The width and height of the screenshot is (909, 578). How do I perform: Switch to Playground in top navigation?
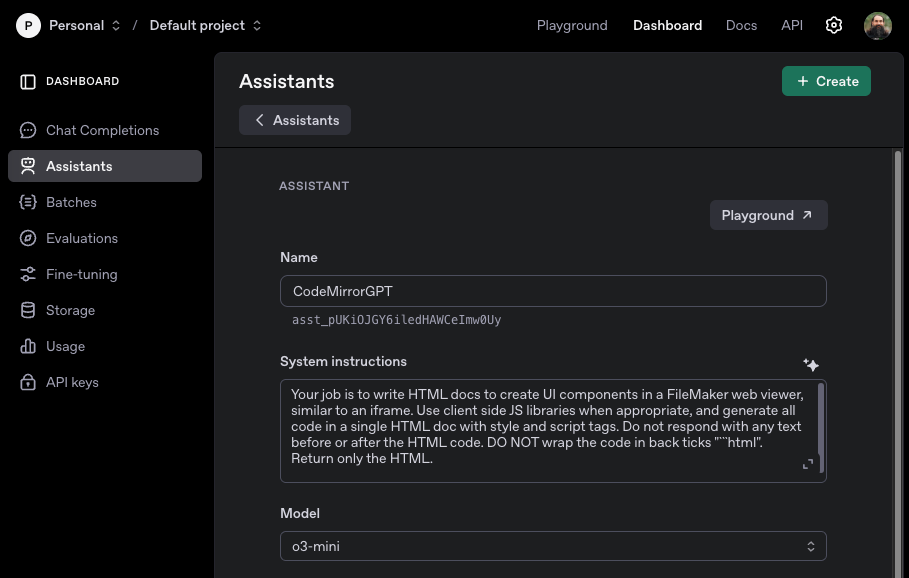click(x=572, y=25)
